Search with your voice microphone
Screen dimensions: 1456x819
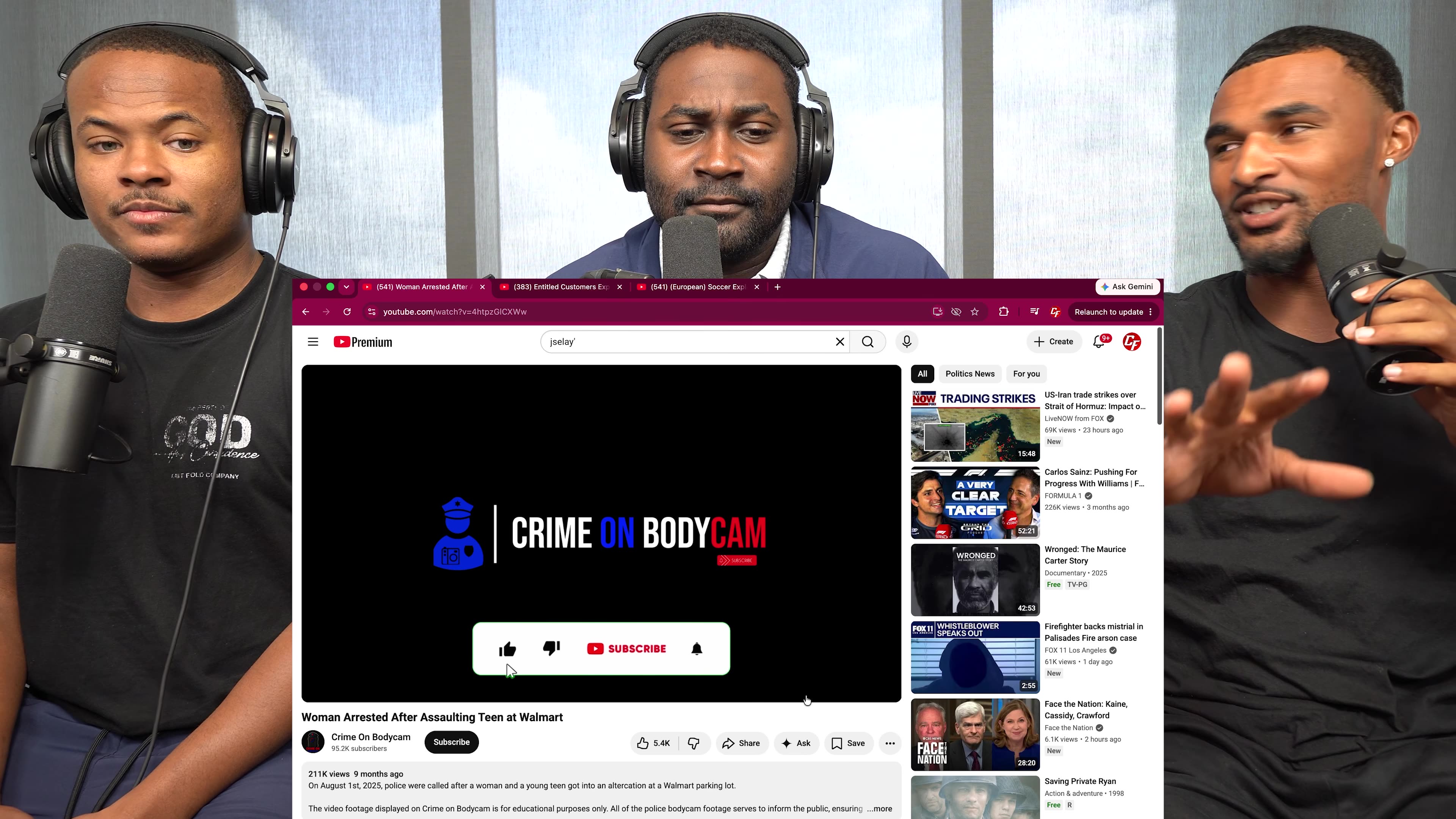click(907, 342)
